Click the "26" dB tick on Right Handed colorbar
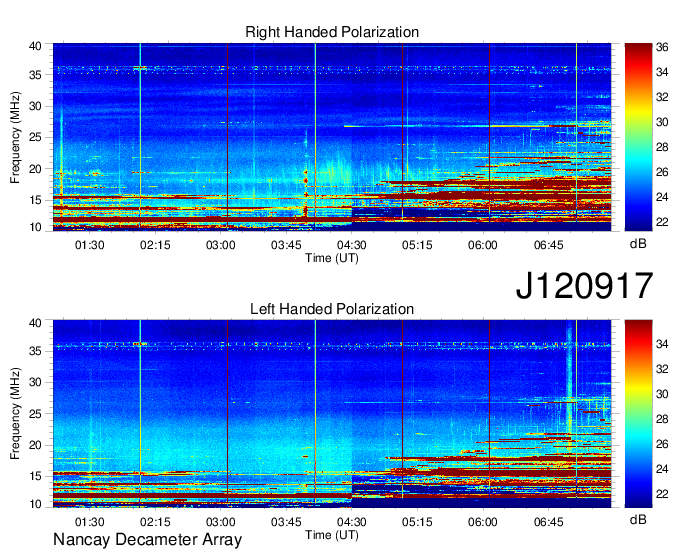Screen dimensions: 680x552 (x=662, y=172)
